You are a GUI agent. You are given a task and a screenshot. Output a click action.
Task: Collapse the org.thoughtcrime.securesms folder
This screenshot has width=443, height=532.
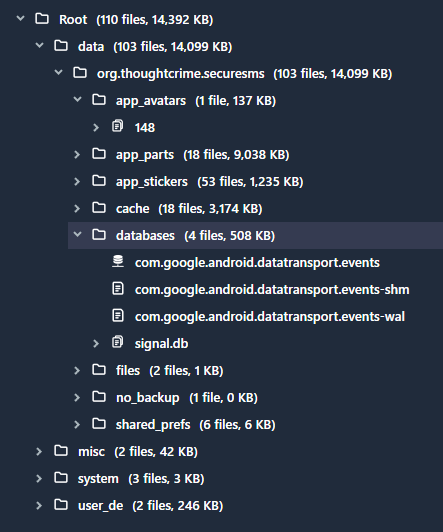58,73
